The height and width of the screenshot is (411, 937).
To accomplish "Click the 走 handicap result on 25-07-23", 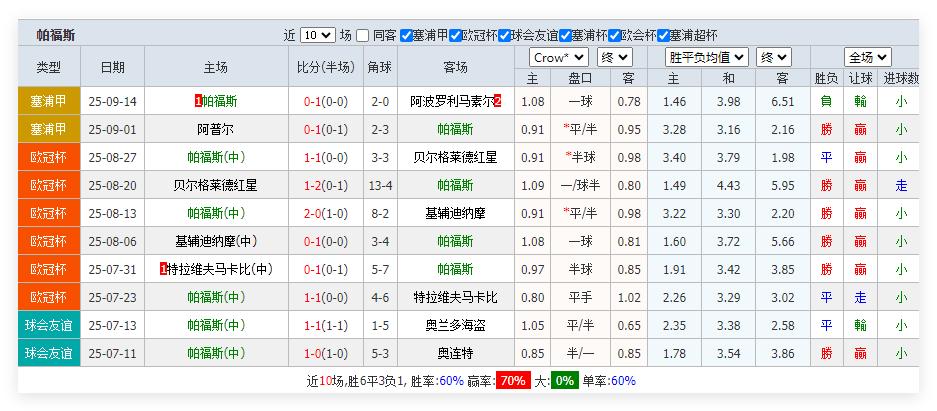I will [x=861, y=297].
